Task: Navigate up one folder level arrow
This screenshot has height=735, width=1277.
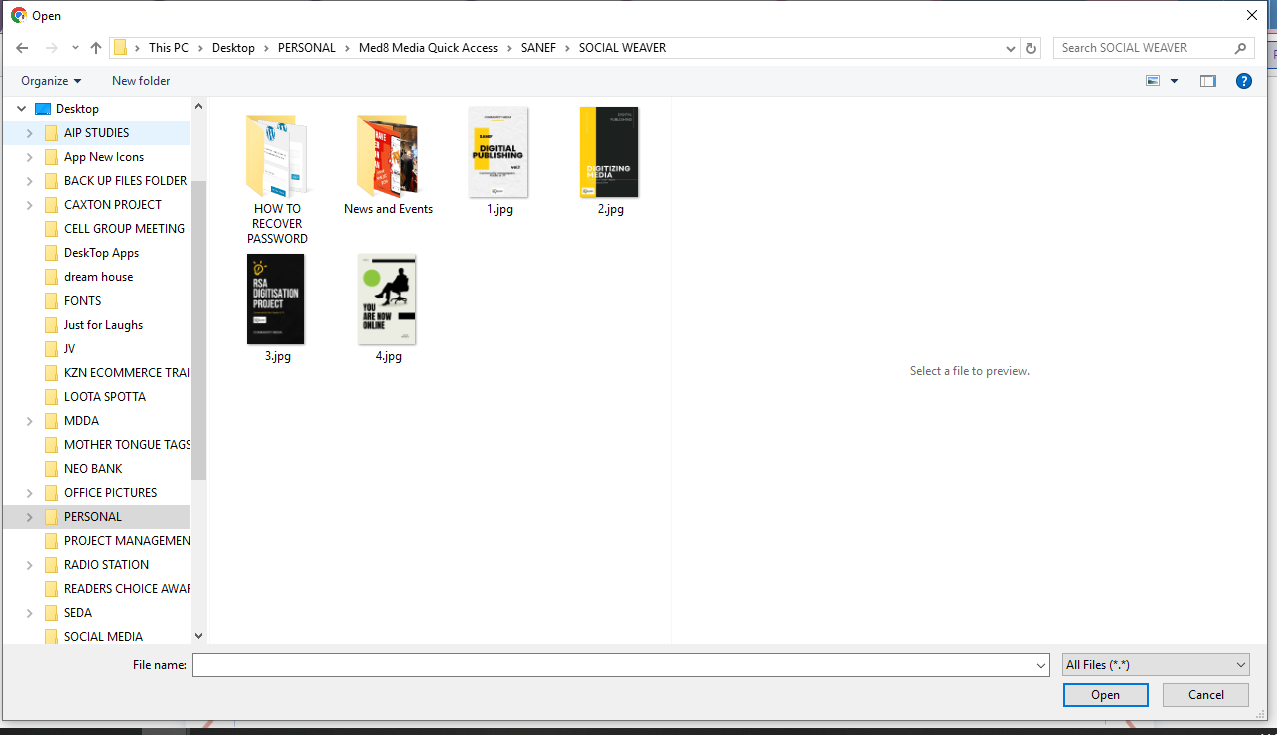Action: 96,48
